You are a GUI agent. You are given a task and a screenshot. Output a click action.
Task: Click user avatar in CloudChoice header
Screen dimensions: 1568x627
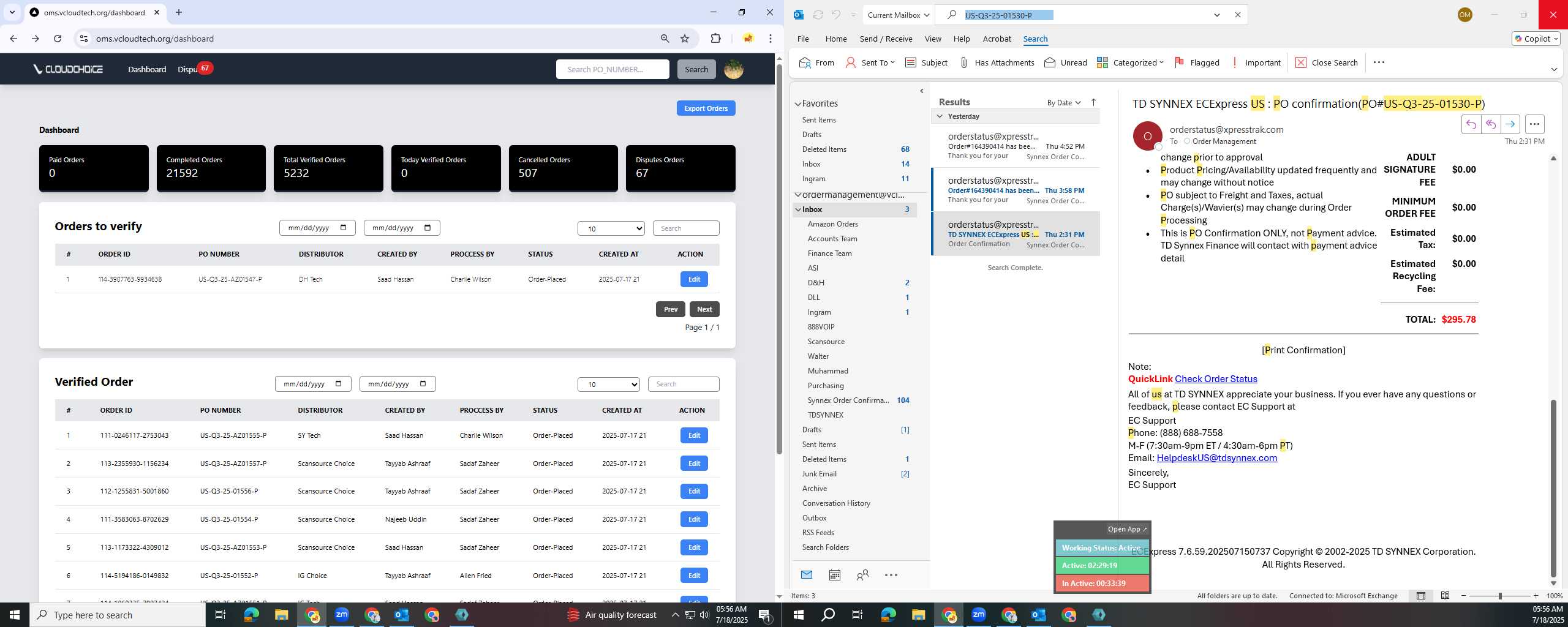(x=733, y=69)
